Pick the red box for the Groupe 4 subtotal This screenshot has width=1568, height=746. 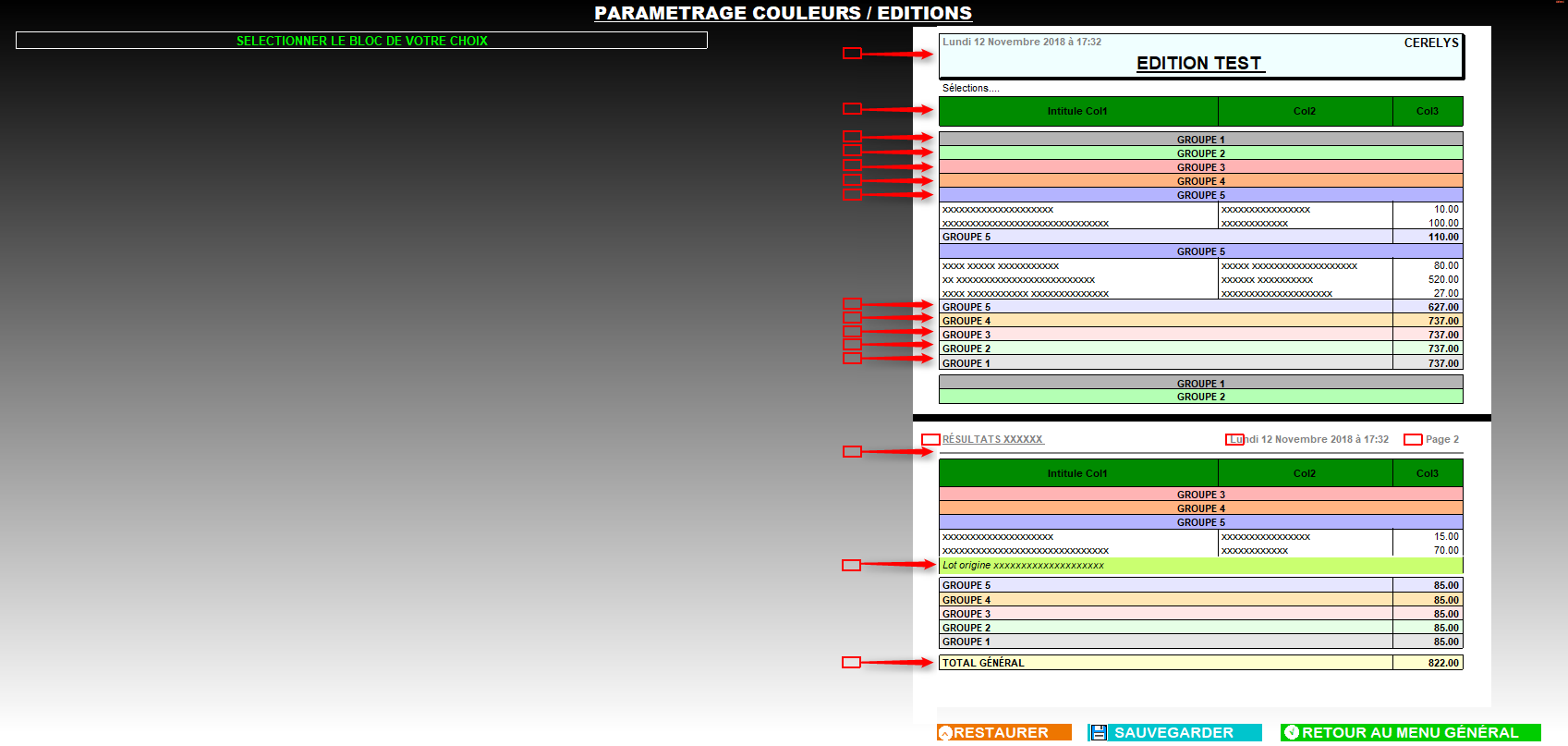[852, 317]
